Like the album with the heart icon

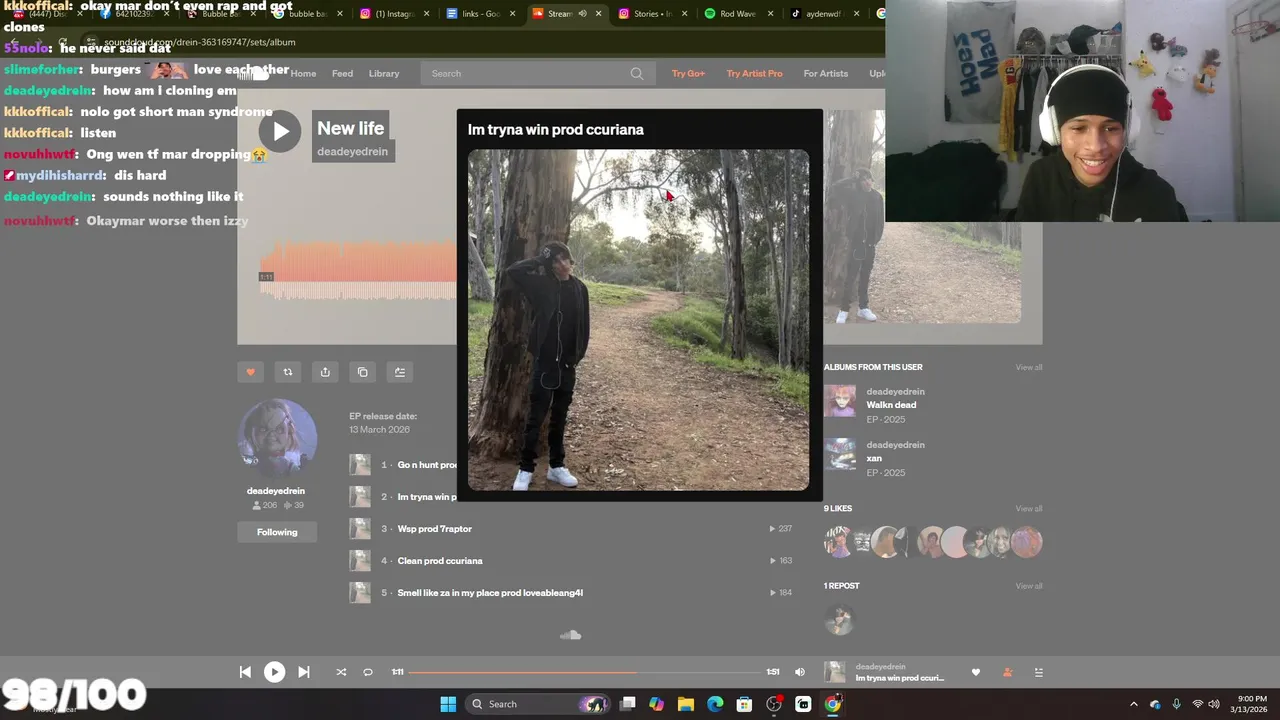click(x=250, y=372)
